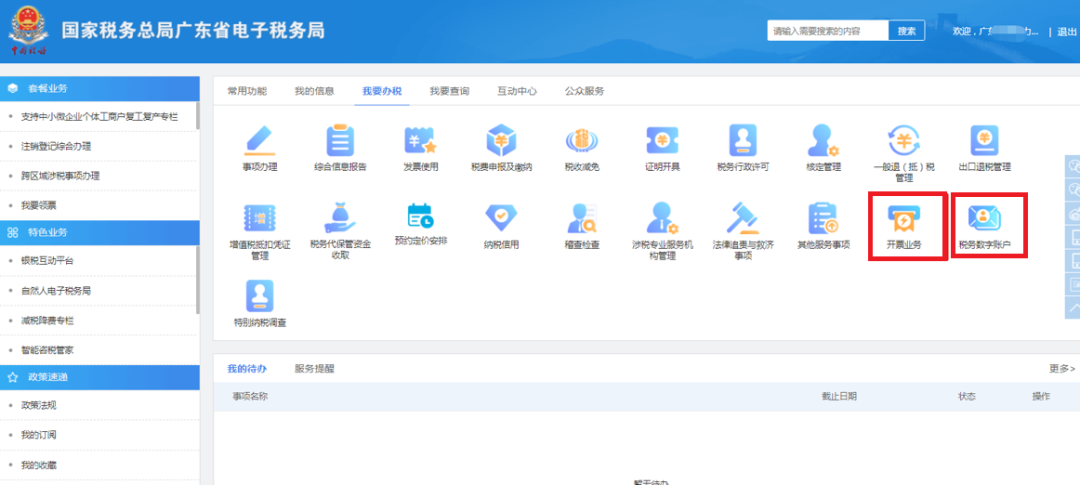1080x485 pixels.
Task: Open 政策法规 in the sidebar
Action: [39, 405]
